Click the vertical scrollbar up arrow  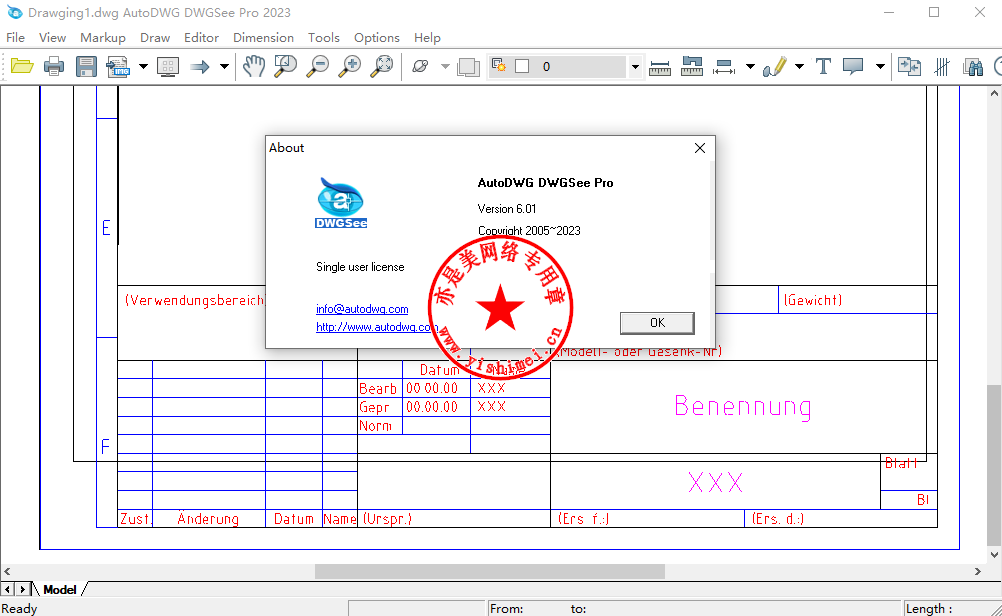(994, 93)
